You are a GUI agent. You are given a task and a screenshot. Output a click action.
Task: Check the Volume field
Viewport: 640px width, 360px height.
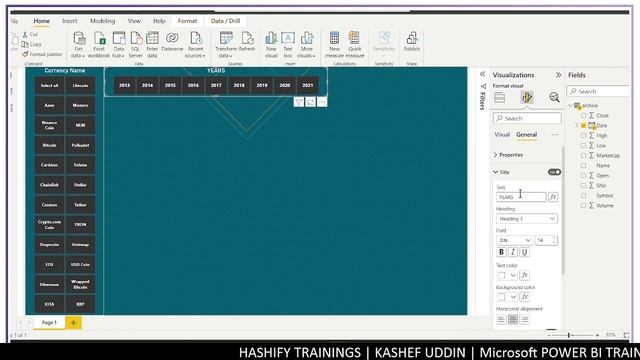pos(583,206)
